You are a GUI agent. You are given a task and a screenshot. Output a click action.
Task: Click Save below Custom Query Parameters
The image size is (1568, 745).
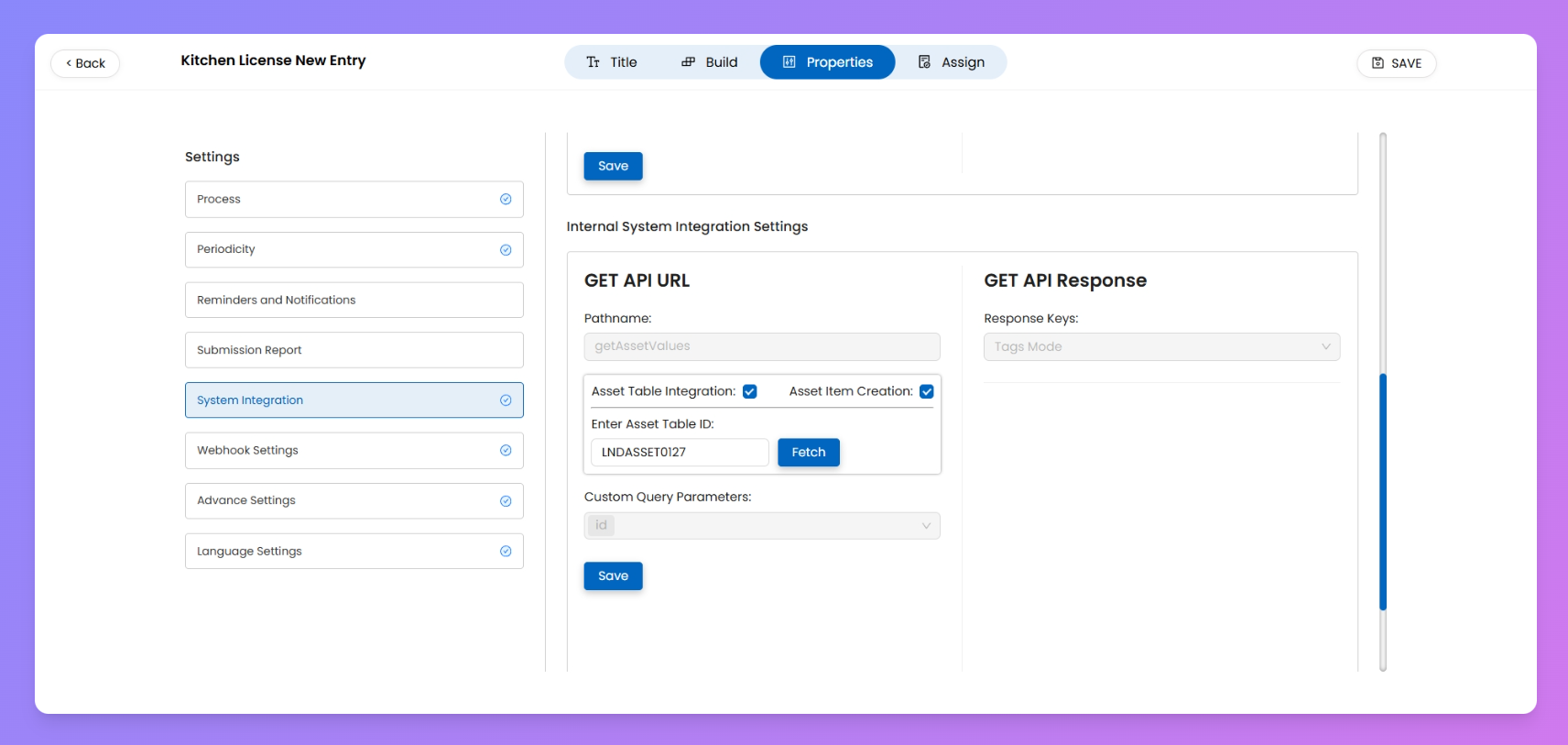[x=614, y=576]
